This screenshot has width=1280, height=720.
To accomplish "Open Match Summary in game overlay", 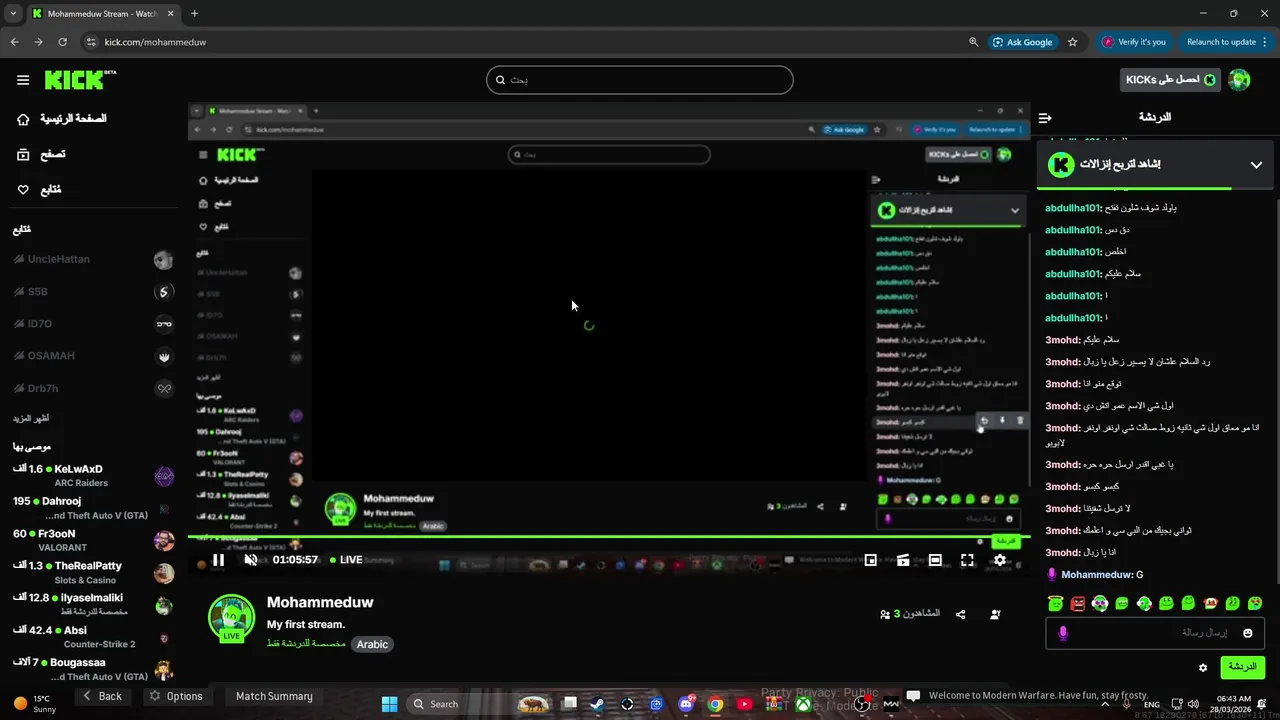I will pyautogui.click(x=274, y=696).
